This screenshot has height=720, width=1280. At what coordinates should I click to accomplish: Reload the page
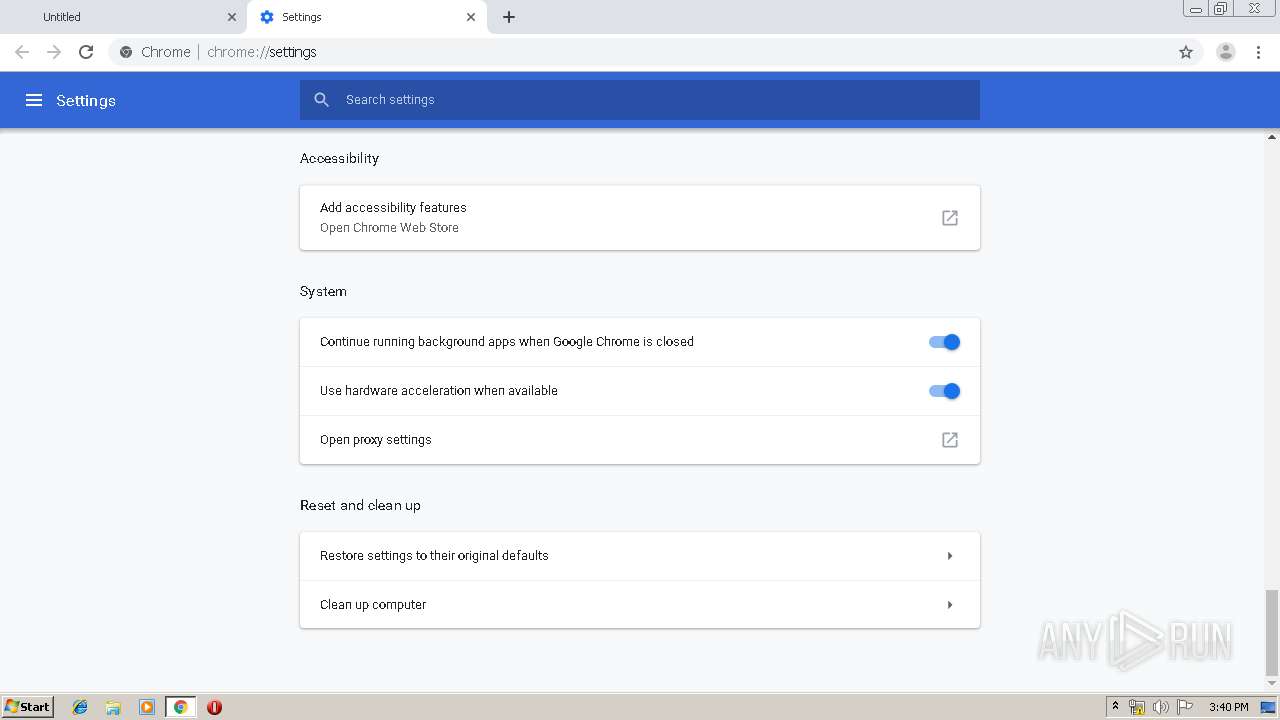click(x=86, y=52)
